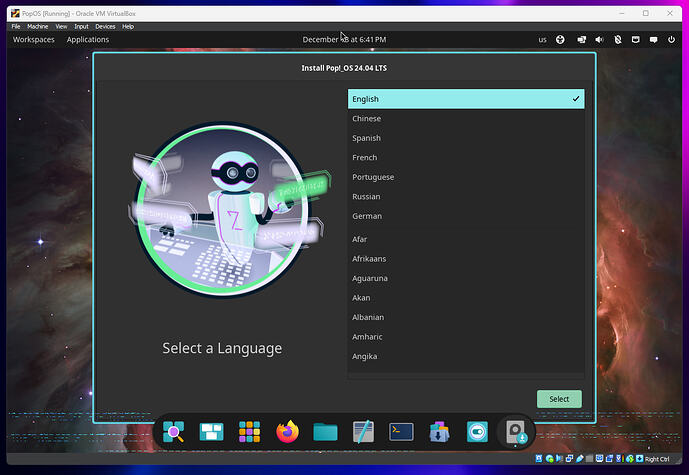The height and width of the screenshot is (475, 689).
Task: Select German in the language list
Action: [466, 216]
